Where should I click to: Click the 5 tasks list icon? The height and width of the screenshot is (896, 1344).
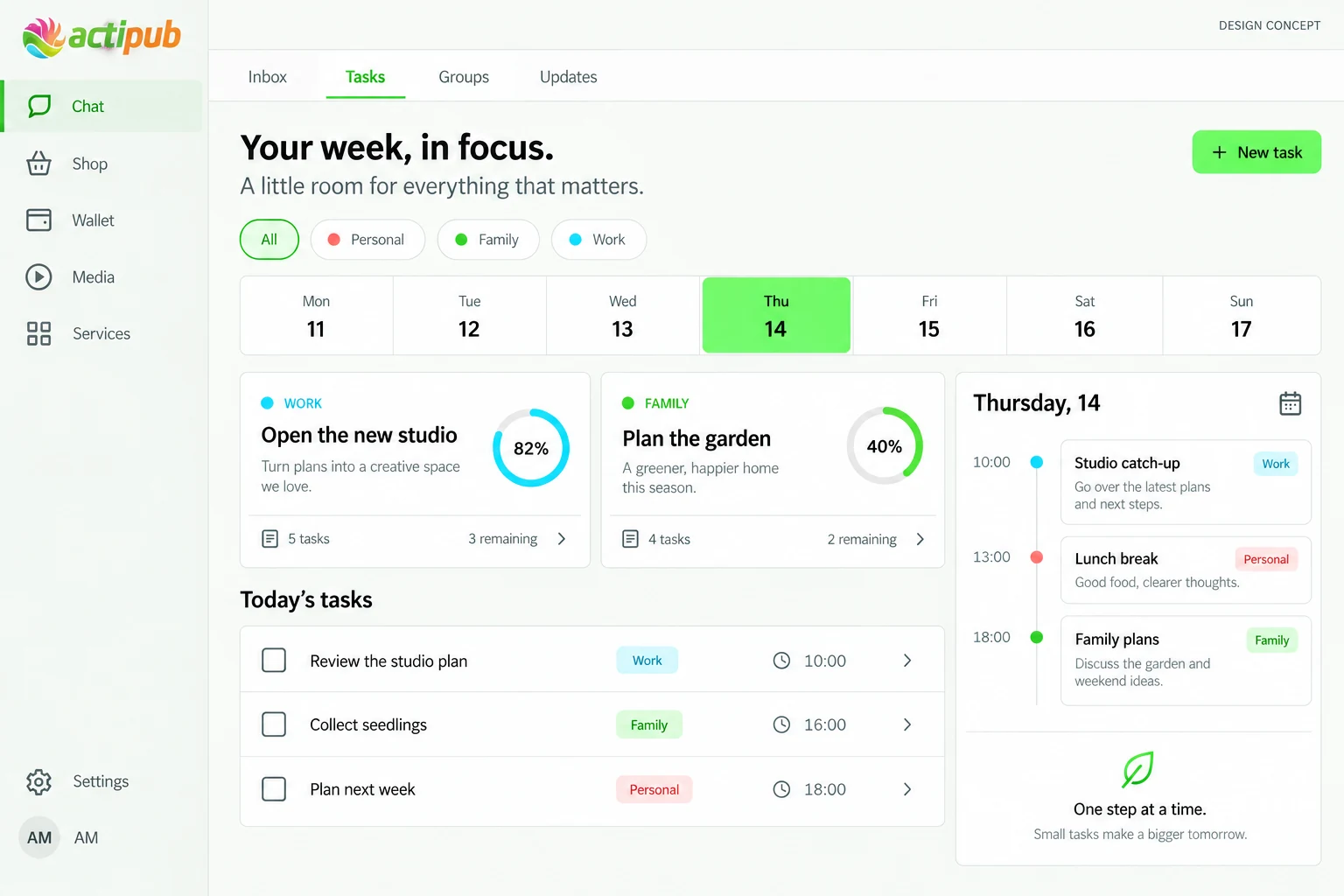tap(270, 539)
